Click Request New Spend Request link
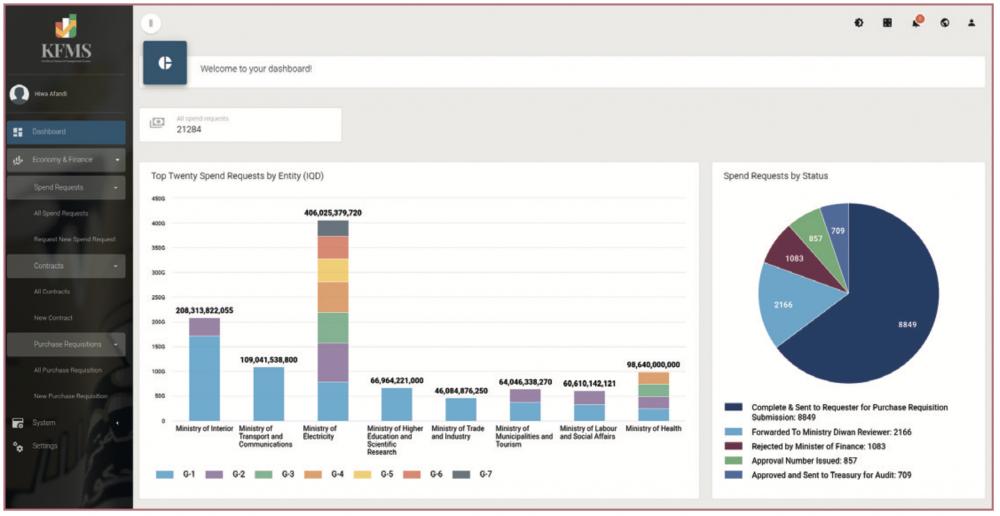The width and height of the screenshot is (1000, 516). pyautogui.click(x=74, y=240)
